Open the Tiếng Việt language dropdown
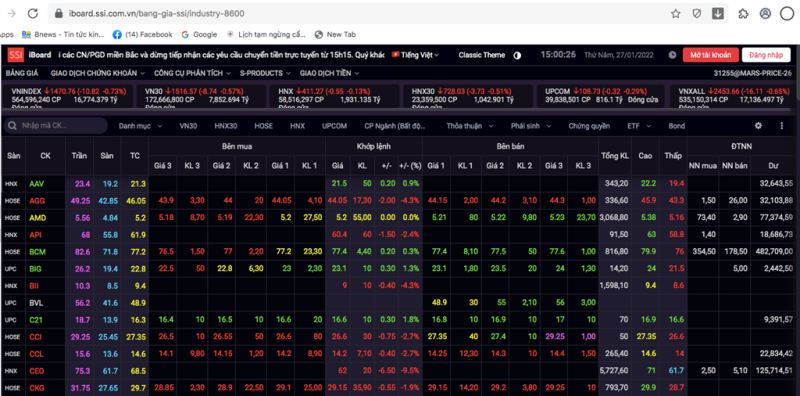 point(415,55)
